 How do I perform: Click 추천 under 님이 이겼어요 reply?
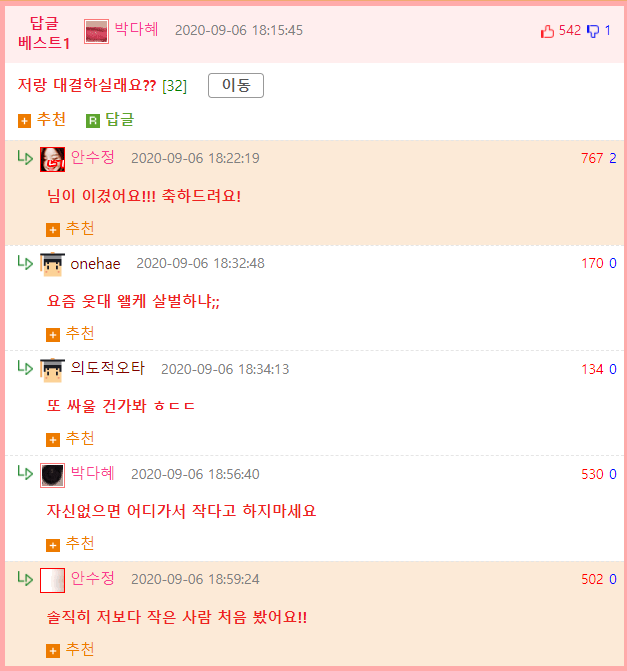pos(80,229)
